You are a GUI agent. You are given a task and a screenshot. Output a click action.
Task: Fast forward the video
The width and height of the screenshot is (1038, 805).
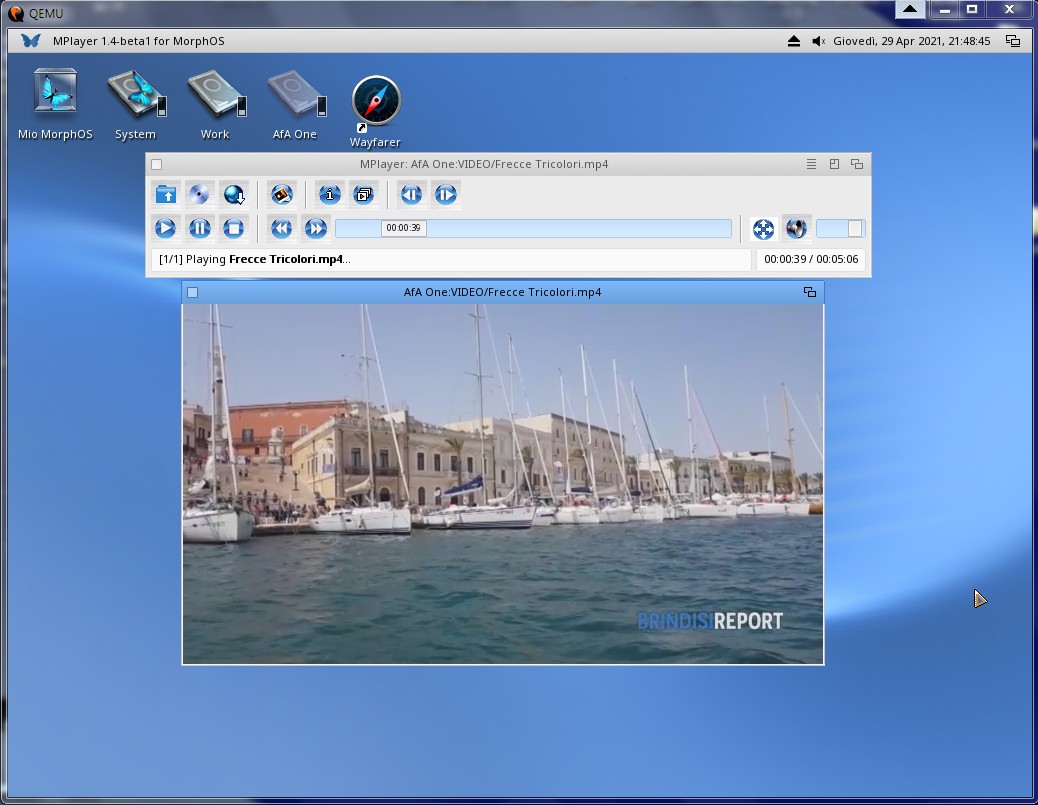point(316,229)
